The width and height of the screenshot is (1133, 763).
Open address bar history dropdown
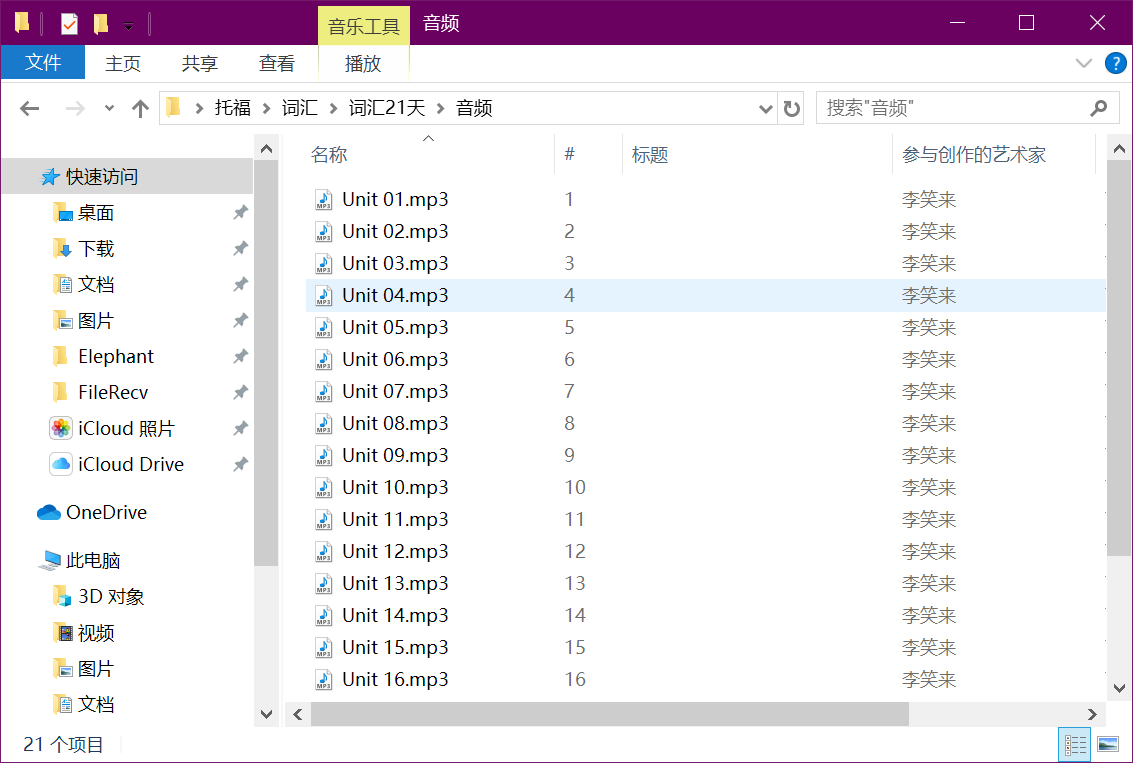[765, 108]
